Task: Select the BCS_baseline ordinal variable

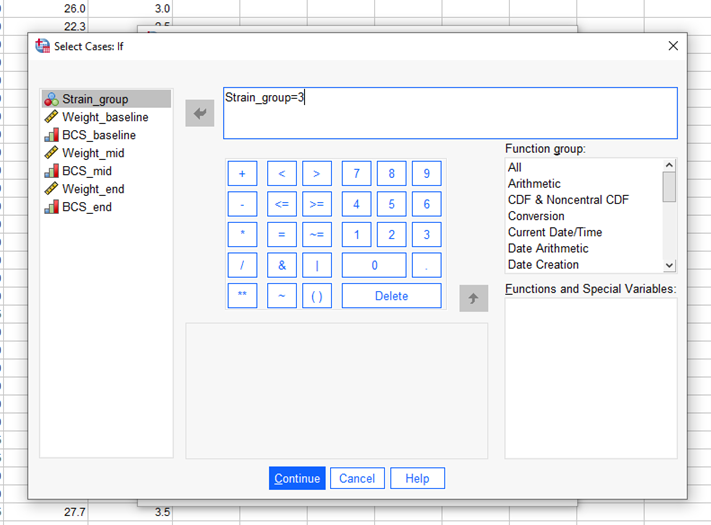Action: click(98, 135)
